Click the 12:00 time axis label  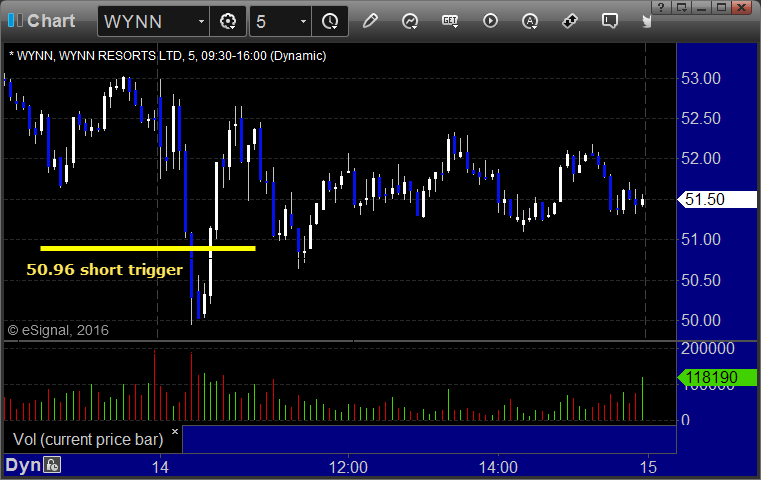pos(348,467)
